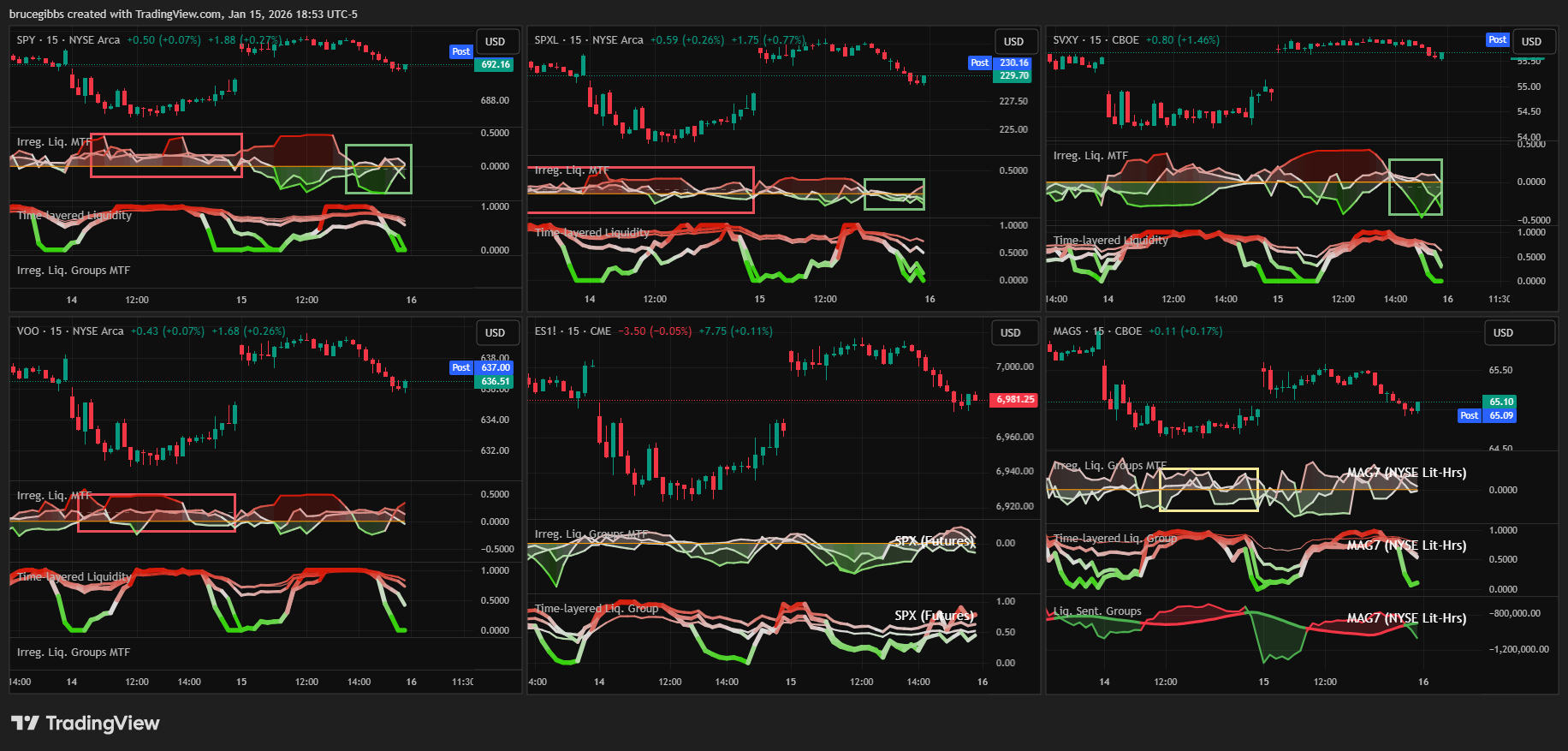Image resolution: width=1568 pixels, height=751 pixels.
Task: Click the Post badge on SPY chart
Action: tap(460, 51)
